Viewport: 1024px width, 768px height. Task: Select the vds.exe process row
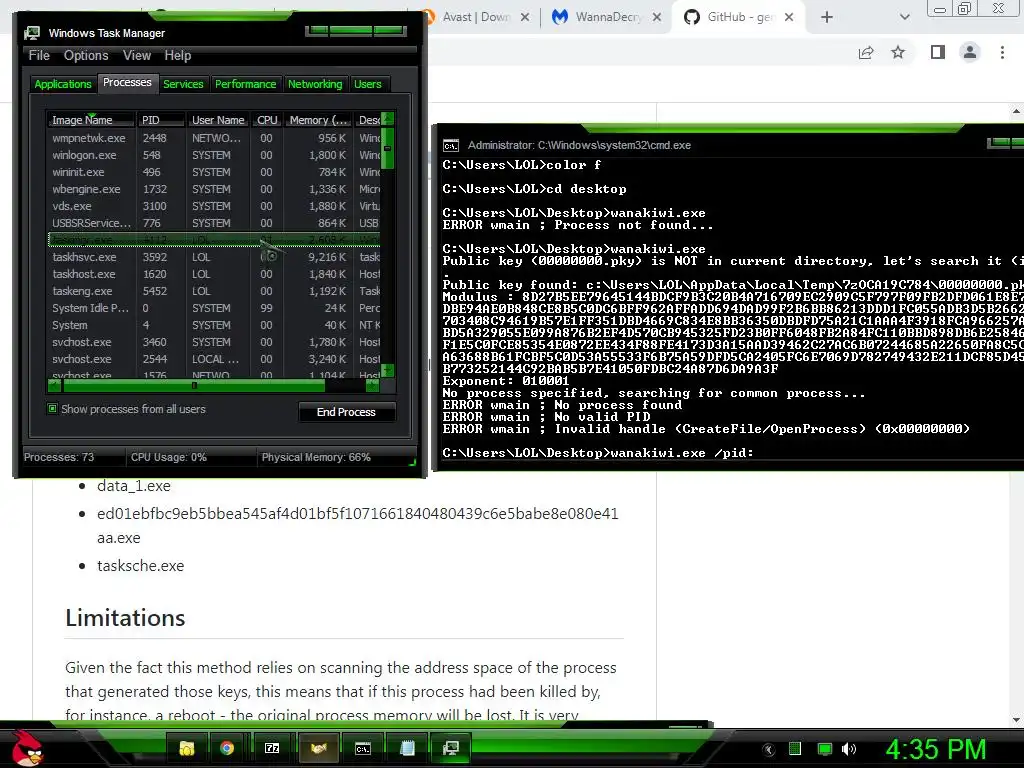[x=214, y=206]
